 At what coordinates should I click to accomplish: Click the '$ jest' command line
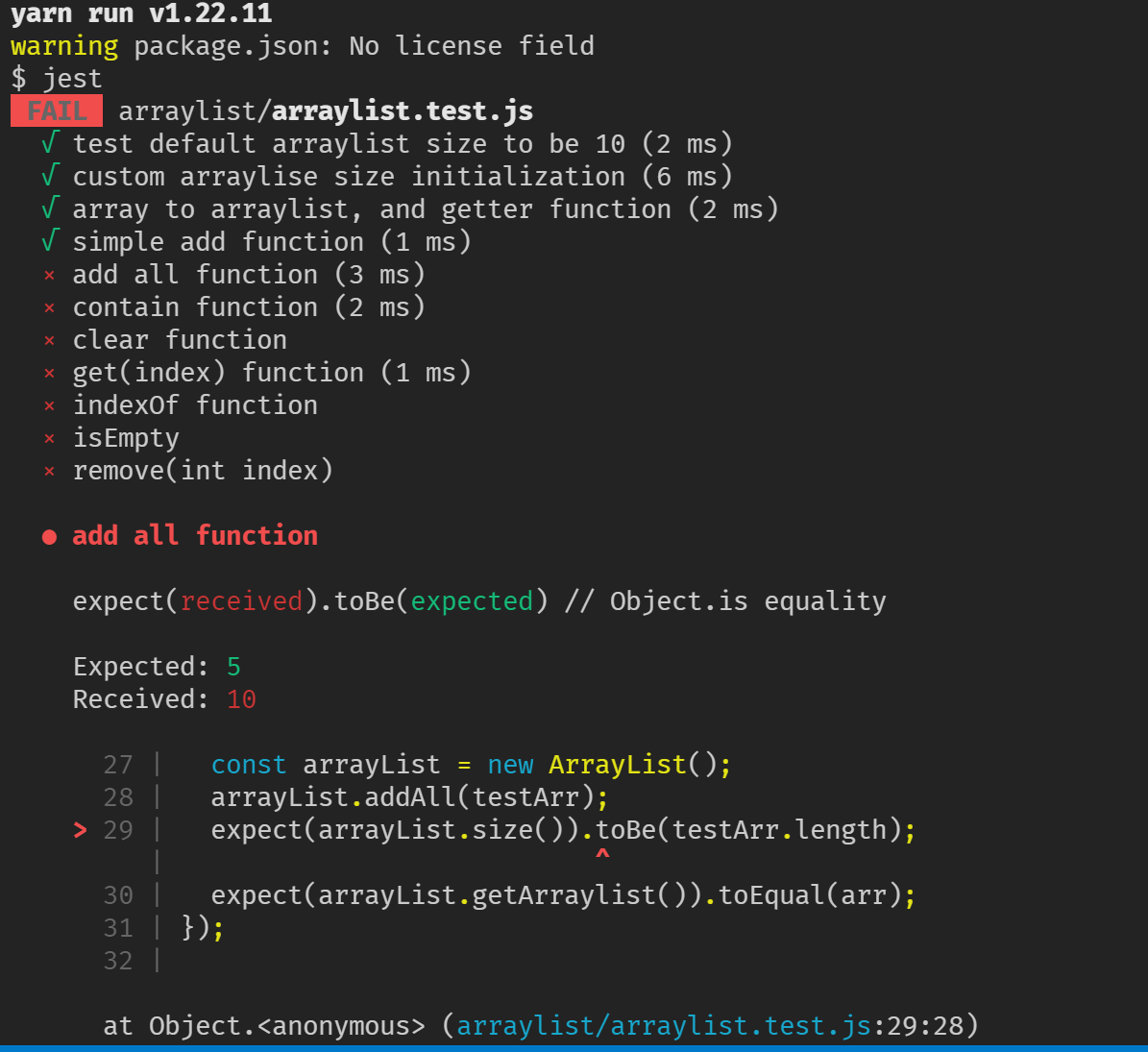(57, 79)
